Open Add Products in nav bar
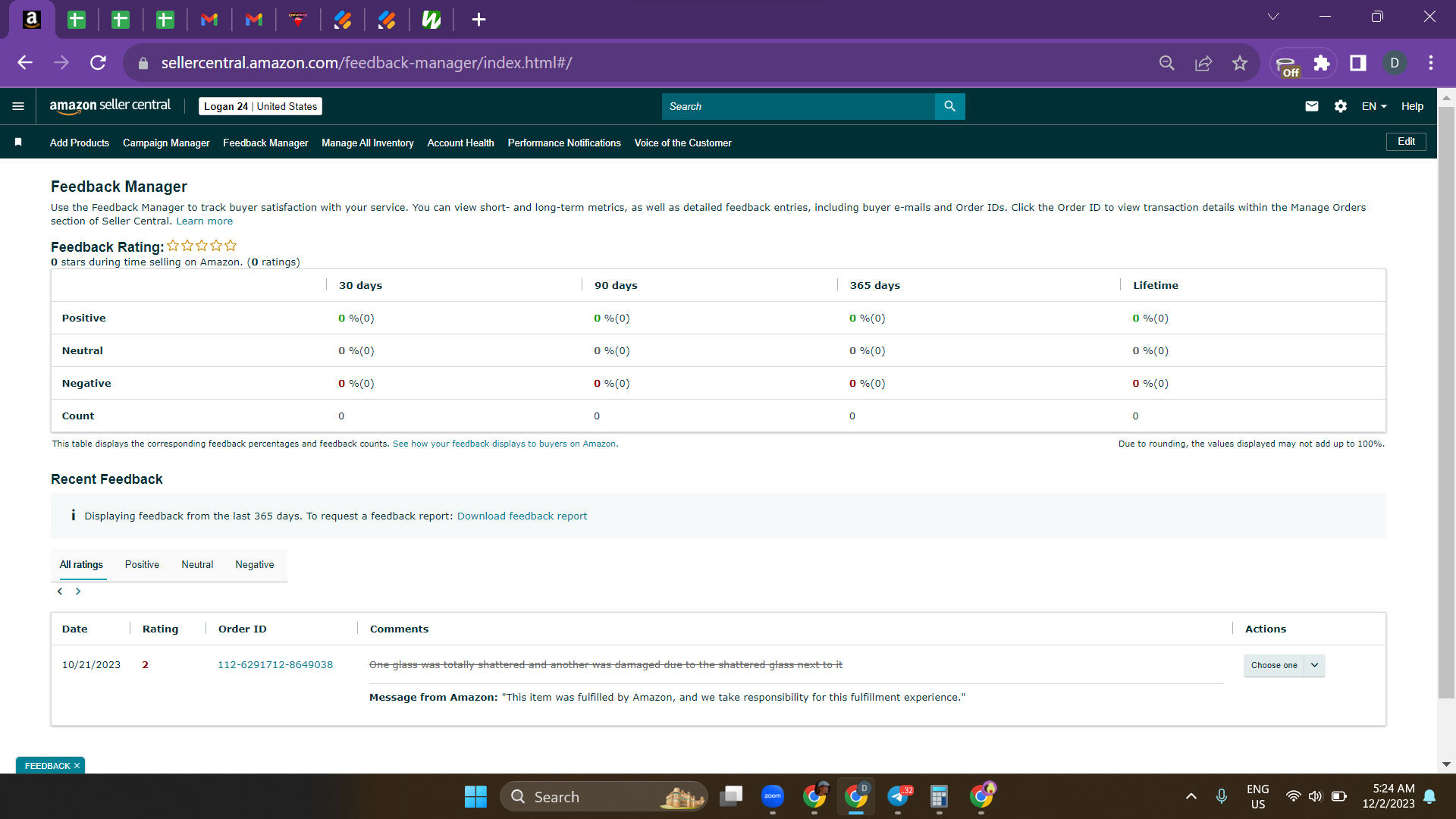Screen dimensions: 1456x819 click(x=80, y=143)
